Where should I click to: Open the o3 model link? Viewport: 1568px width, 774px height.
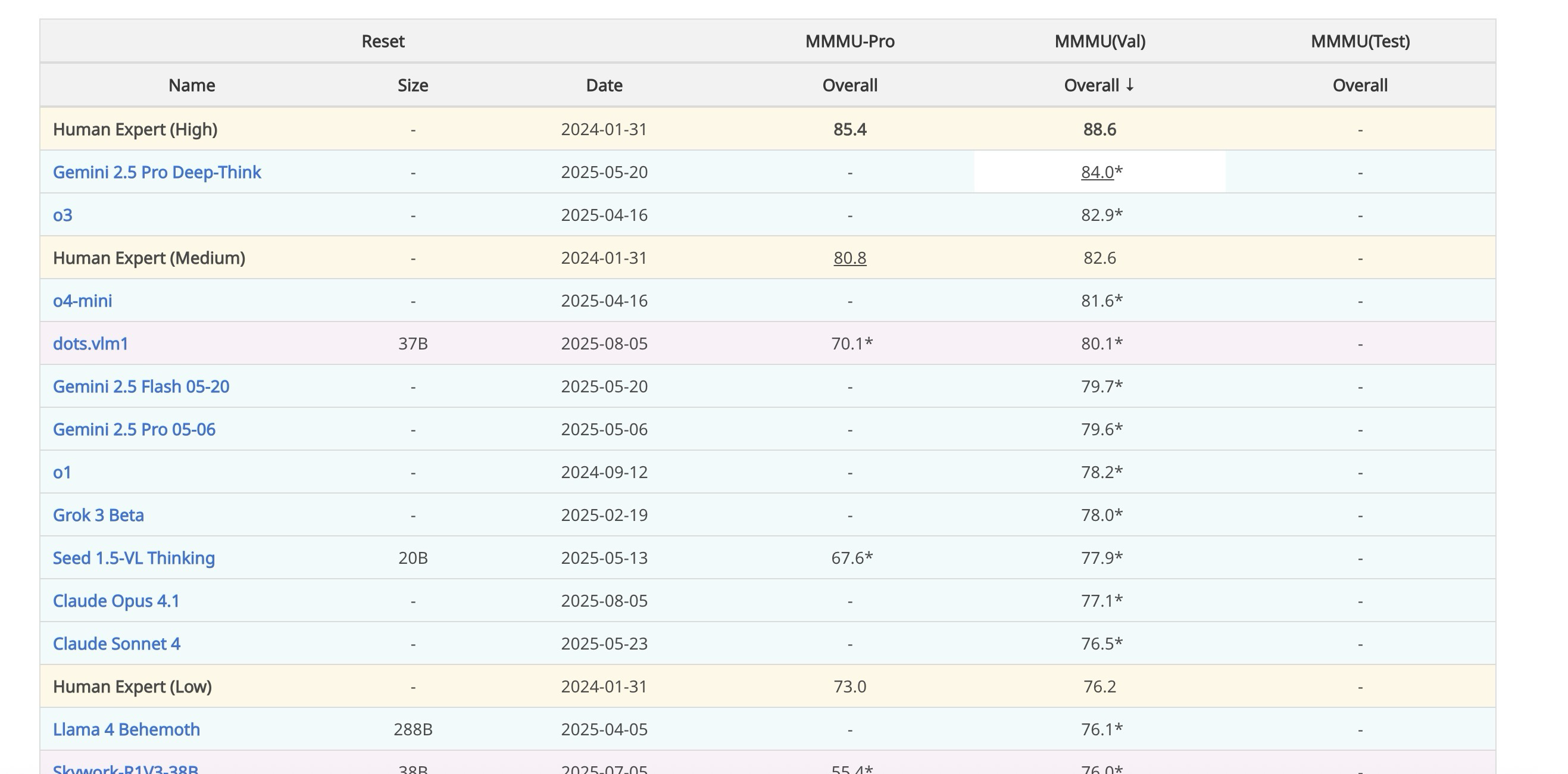(x=62, y=215)
